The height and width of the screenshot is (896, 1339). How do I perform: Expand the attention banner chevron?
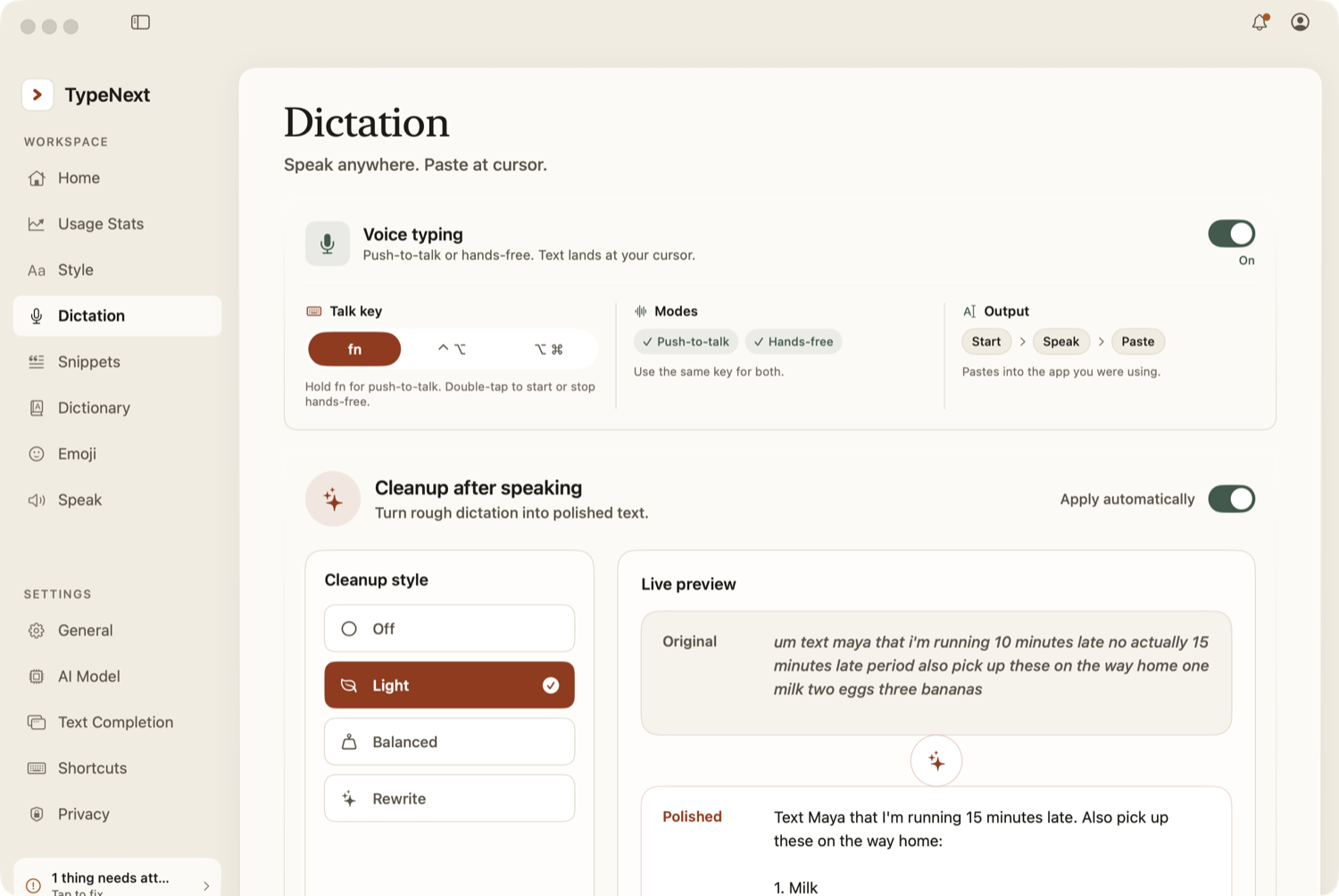coord(206,886)
